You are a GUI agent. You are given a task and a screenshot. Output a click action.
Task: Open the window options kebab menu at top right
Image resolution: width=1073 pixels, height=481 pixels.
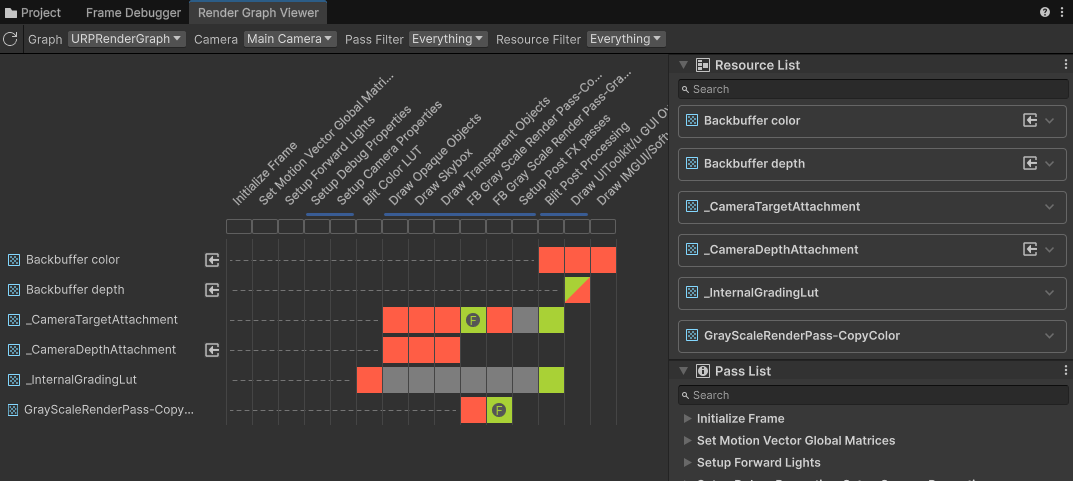point(1063,12)
